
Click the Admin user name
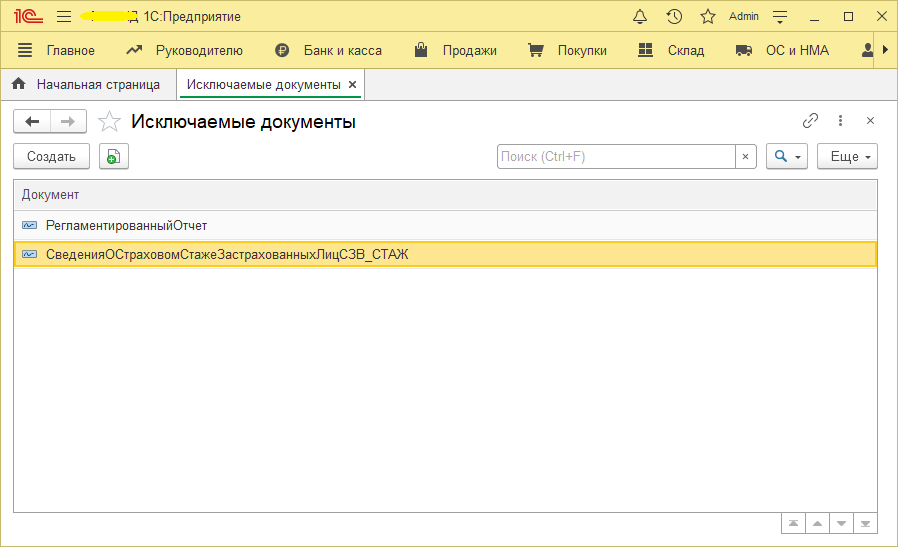coord(743,17)
